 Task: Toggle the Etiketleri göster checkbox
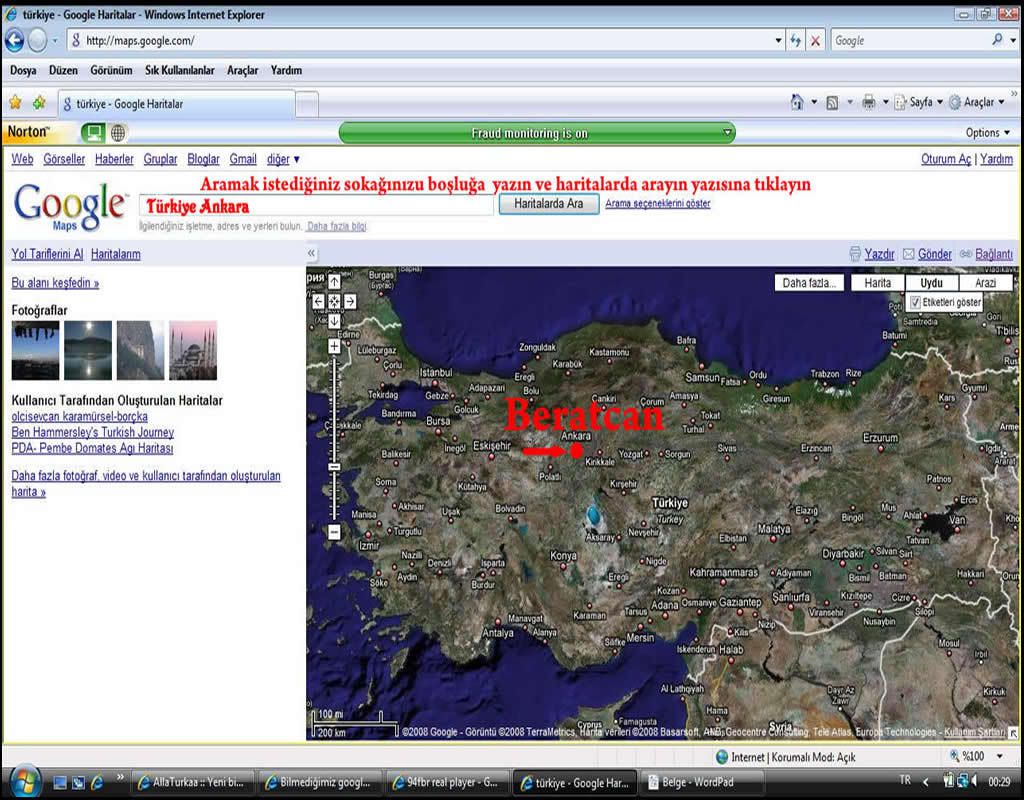coord(915,302)
